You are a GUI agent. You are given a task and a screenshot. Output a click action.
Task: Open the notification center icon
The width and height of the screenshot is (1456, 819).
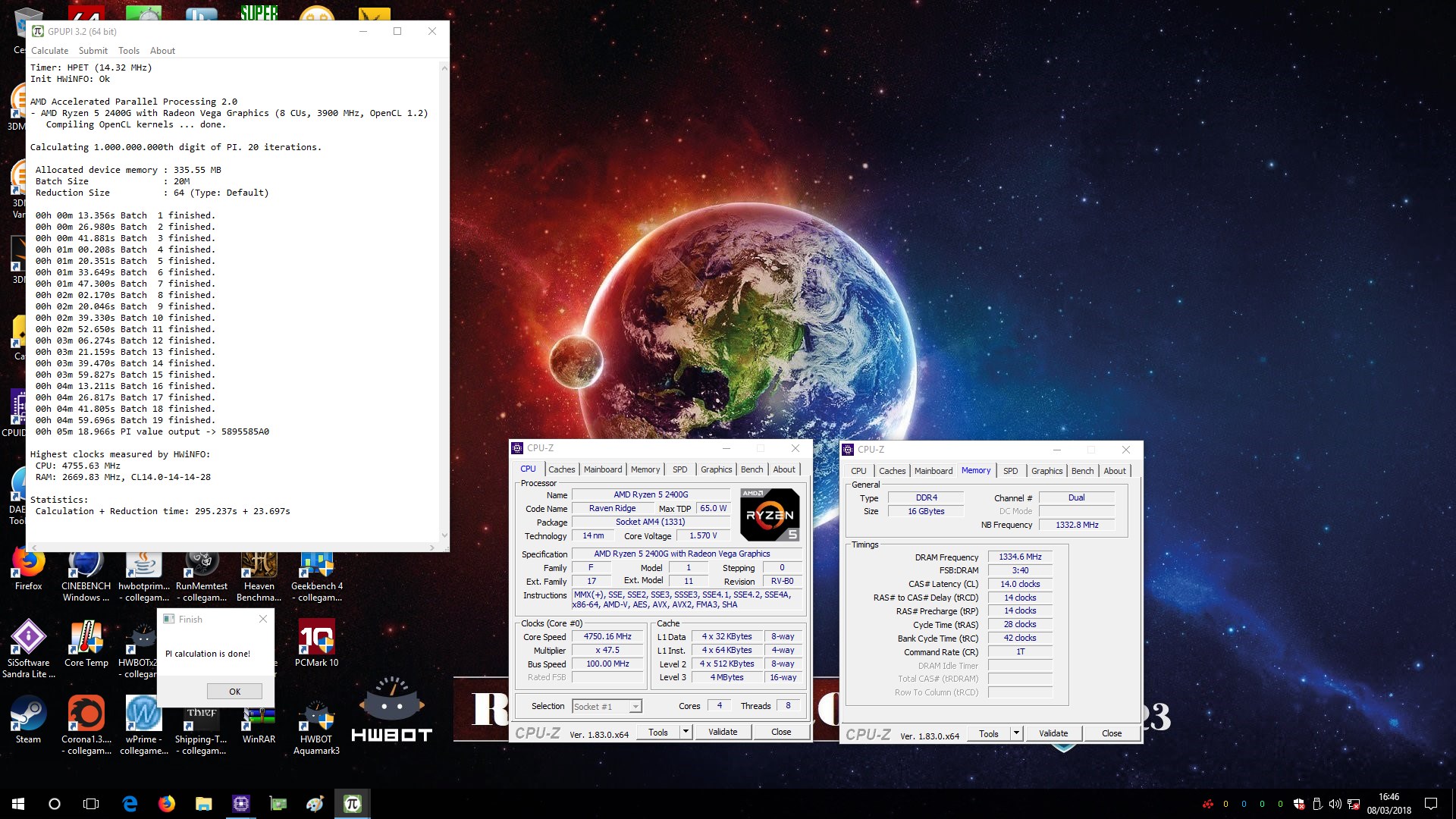1431,804
